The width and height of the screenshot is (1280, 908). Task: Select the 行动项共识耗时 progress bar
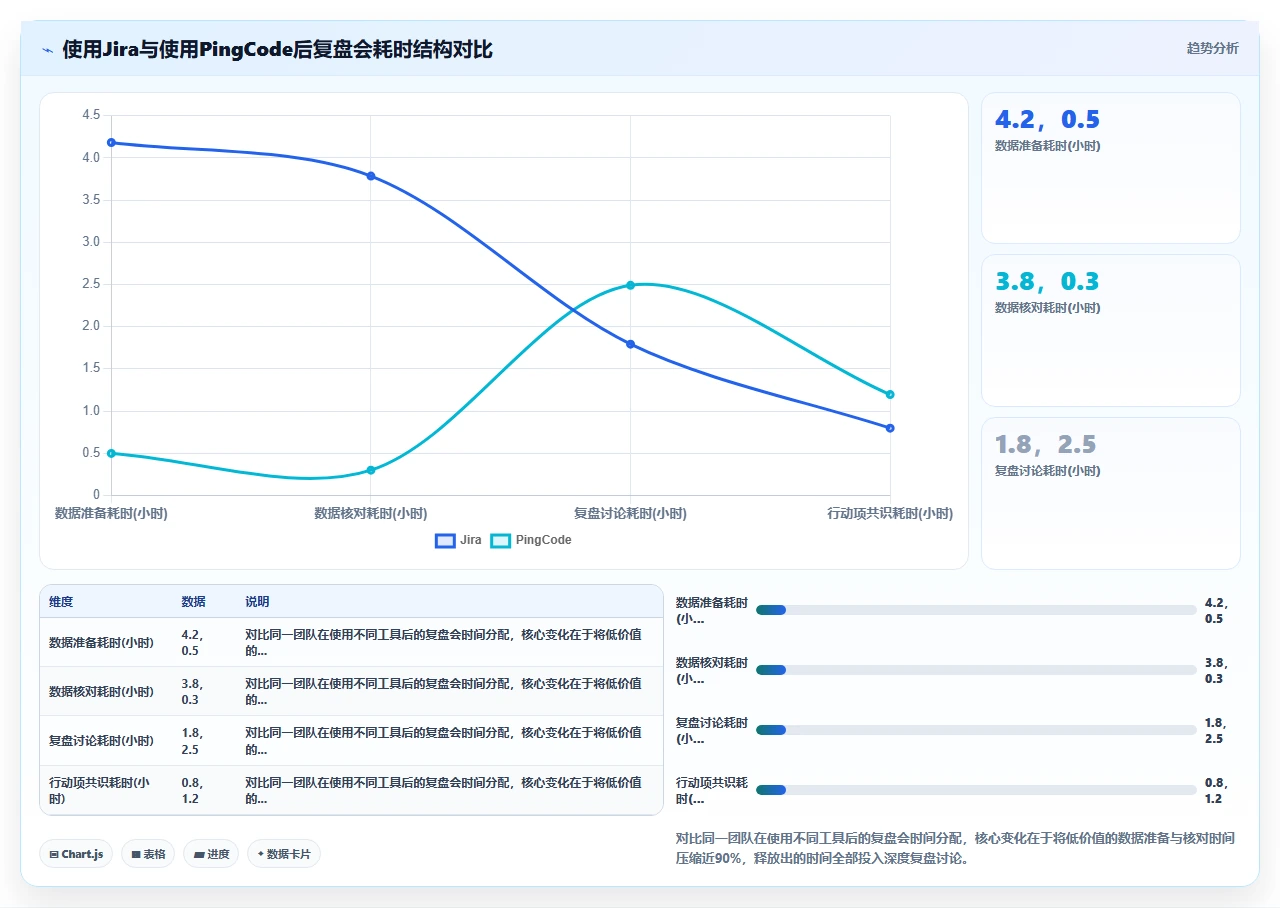[x=976, y=790]
